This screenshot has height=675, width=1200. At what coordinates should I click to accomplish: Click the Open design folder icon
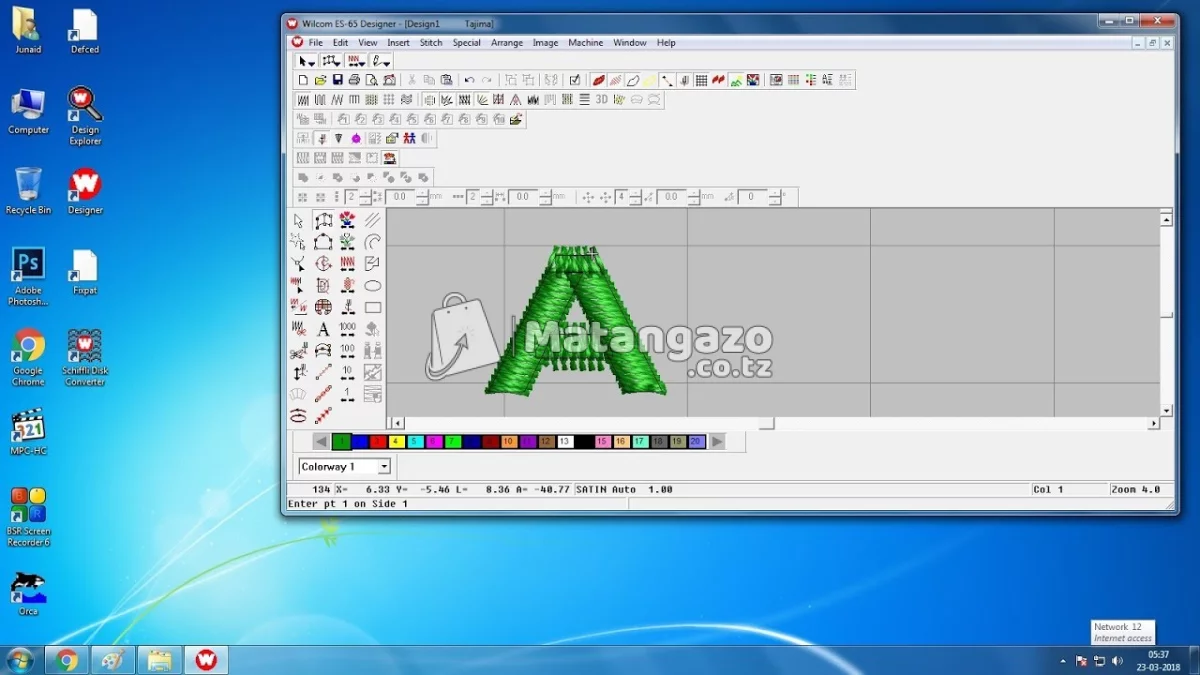[x=320, y=80]
